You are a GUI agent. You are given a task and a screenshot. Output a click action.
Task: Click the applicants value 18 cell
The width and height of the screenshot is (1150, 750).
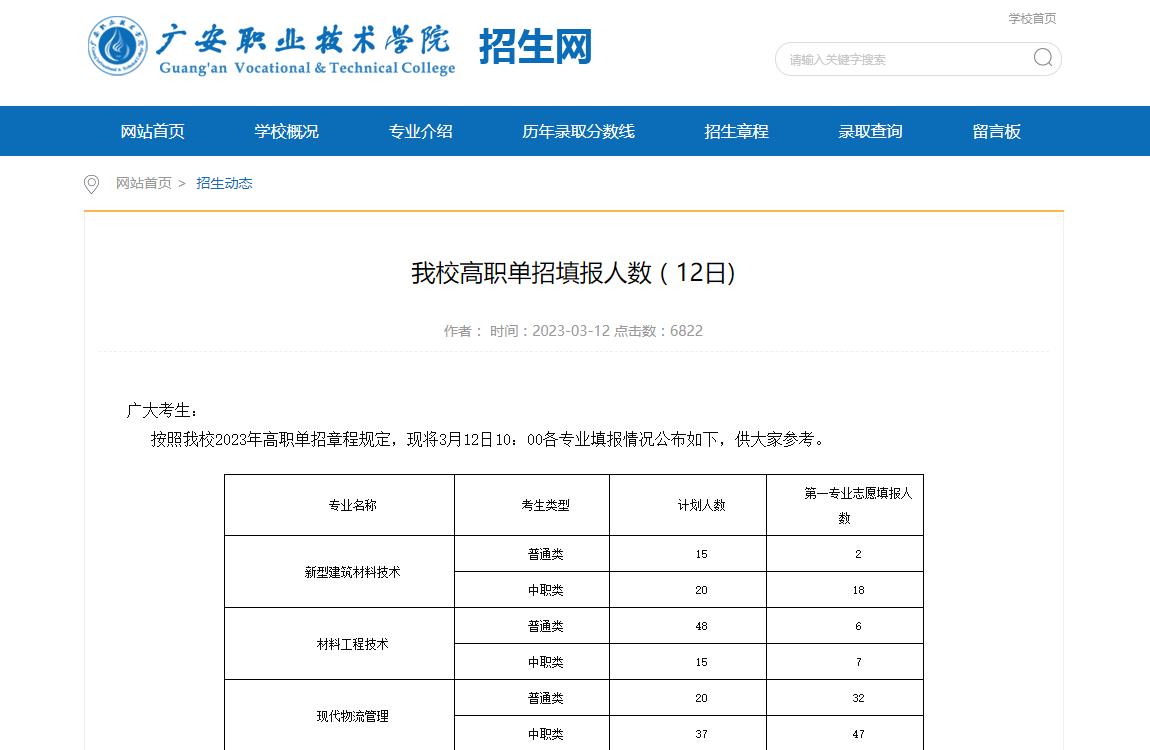pyautogui.click(x=845, y=590)
